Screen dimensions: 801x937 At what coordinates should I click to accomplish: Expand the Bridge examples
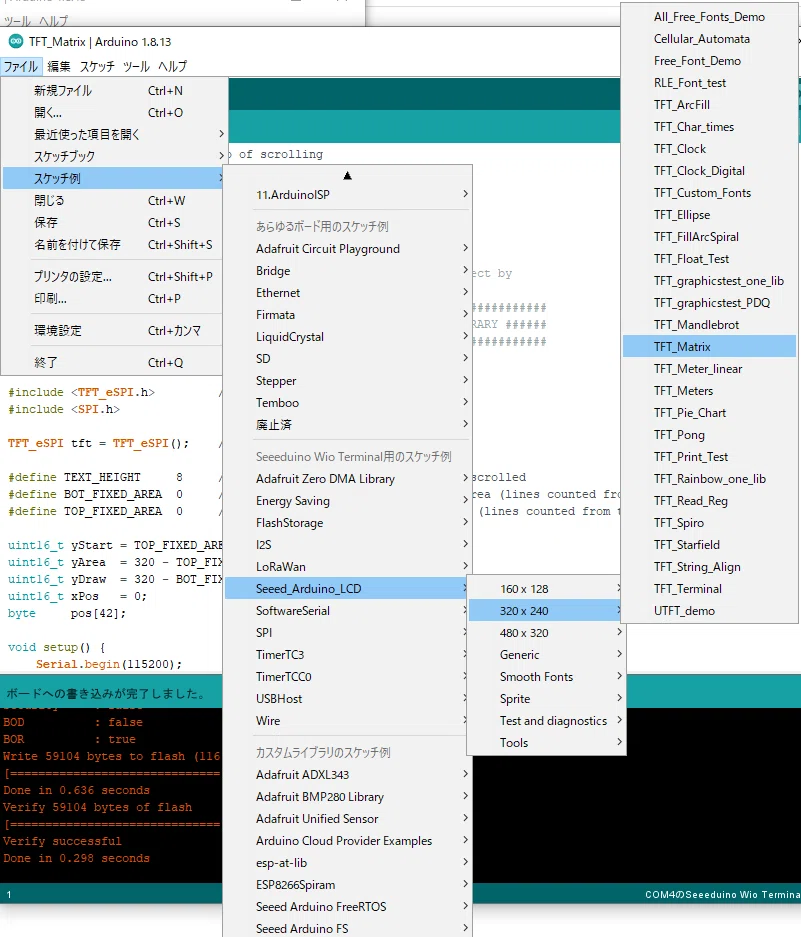pyautogui.click(x=348, y=271)
